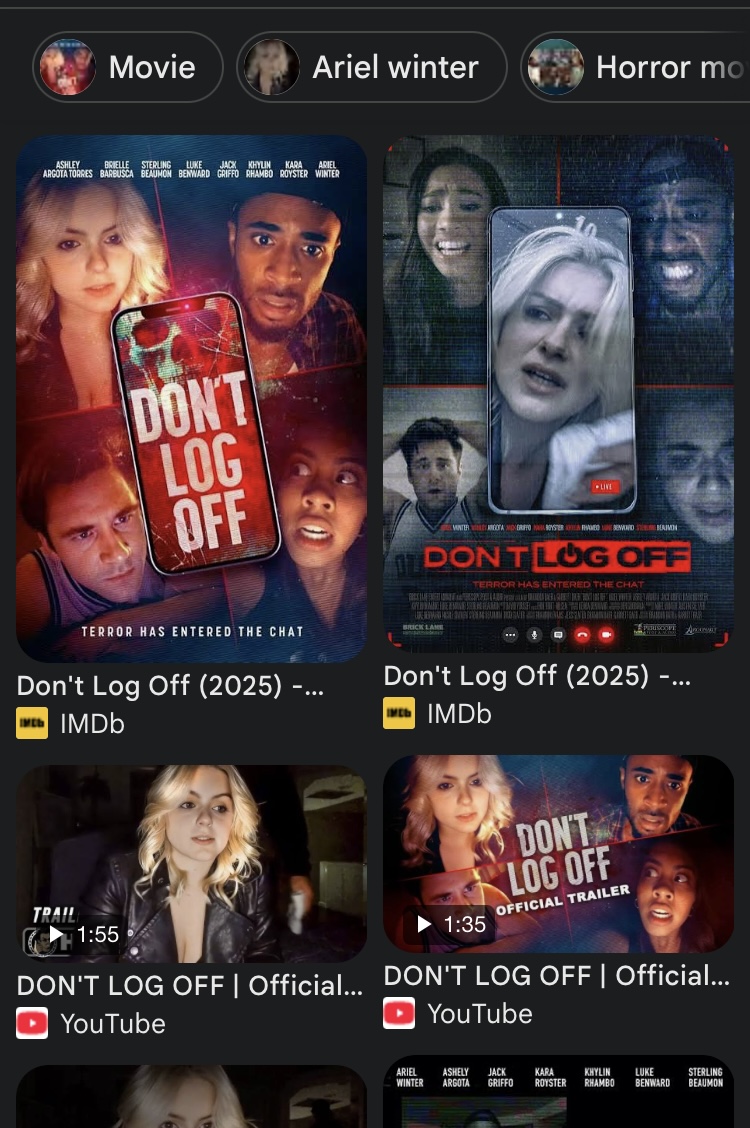This screenshot has width=750, height=1128.
Task: Open second Don't Log Off (2025) title link
Action: 537,676
